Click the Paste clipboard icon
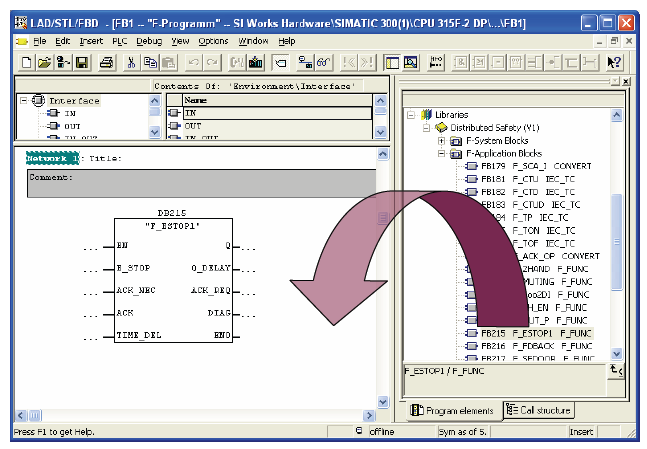 tap(168, 63)
